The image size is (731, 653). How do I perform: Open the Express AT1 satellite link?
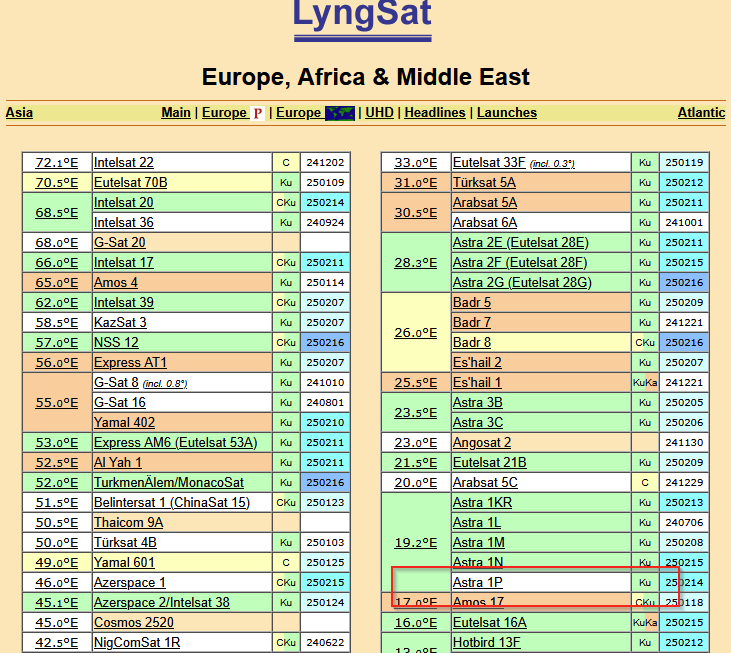[130, 363]
